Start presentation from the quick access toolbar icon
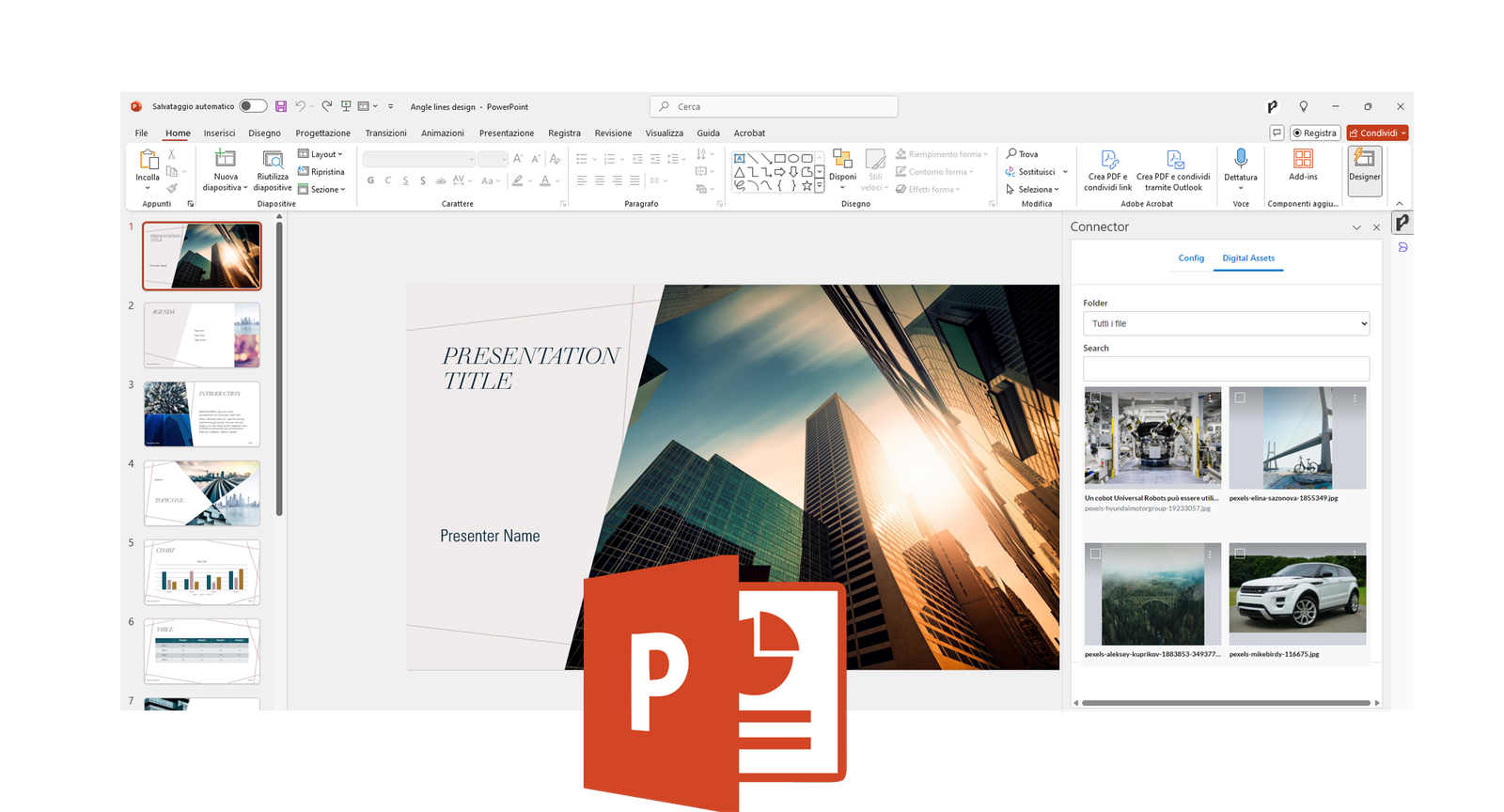 (x=346, y=106)
